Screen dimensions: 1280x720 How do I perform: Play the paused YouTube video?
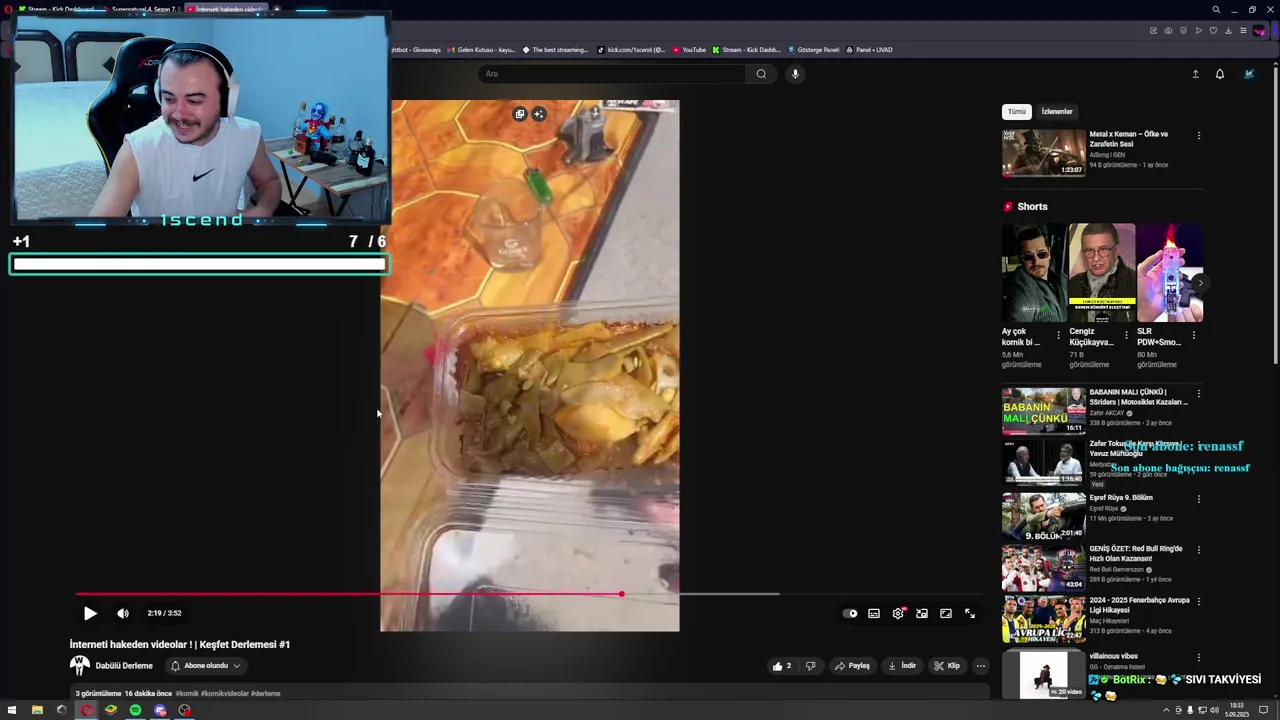pos(90,614)
